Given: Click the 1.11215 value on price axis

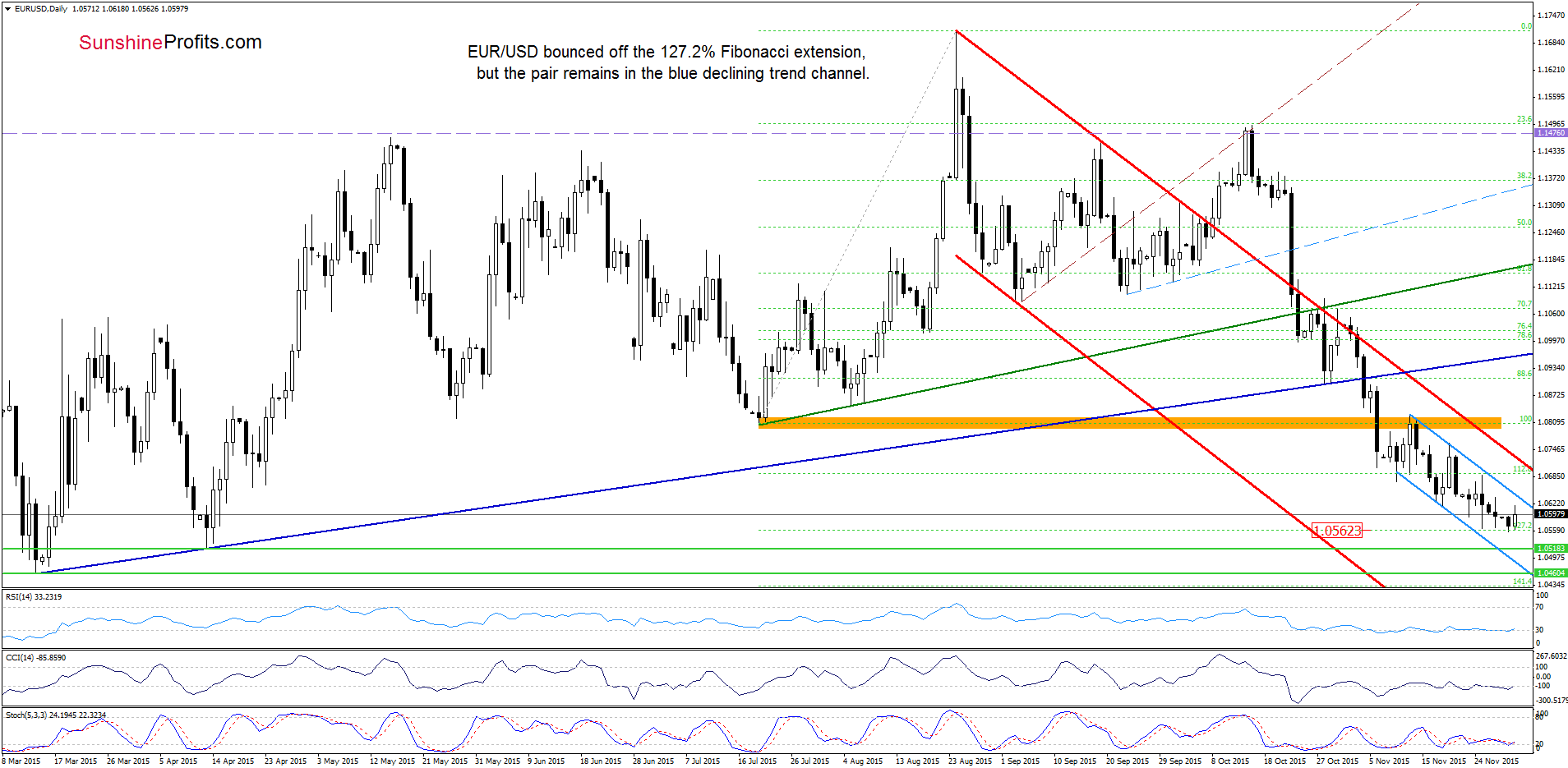Looking at the screenshot, I should tap(1551, 287).
